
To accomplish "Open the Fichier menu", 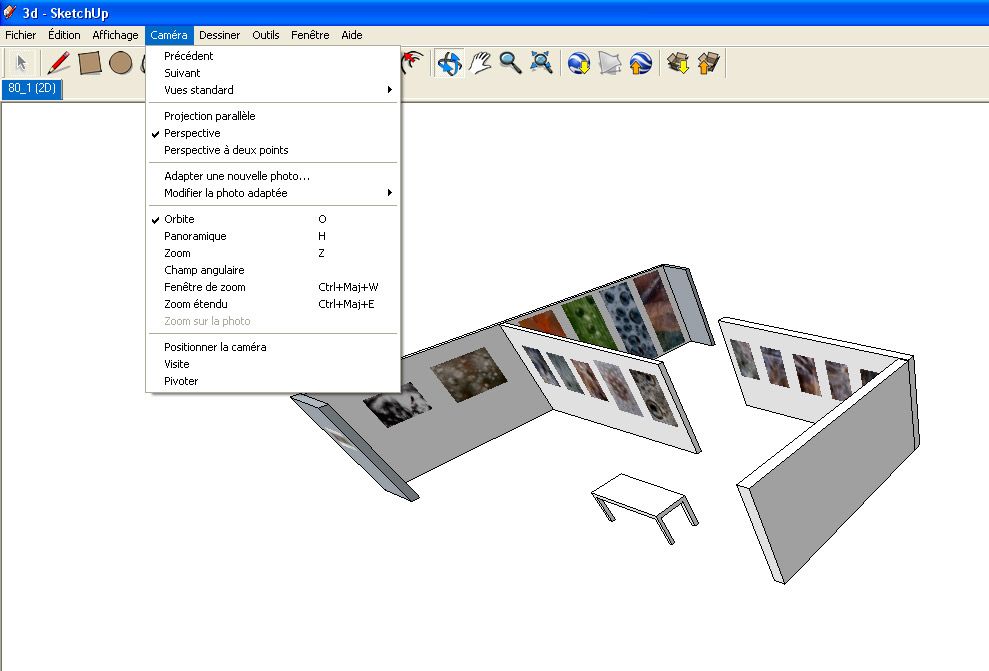I will [x=21, y=35].
